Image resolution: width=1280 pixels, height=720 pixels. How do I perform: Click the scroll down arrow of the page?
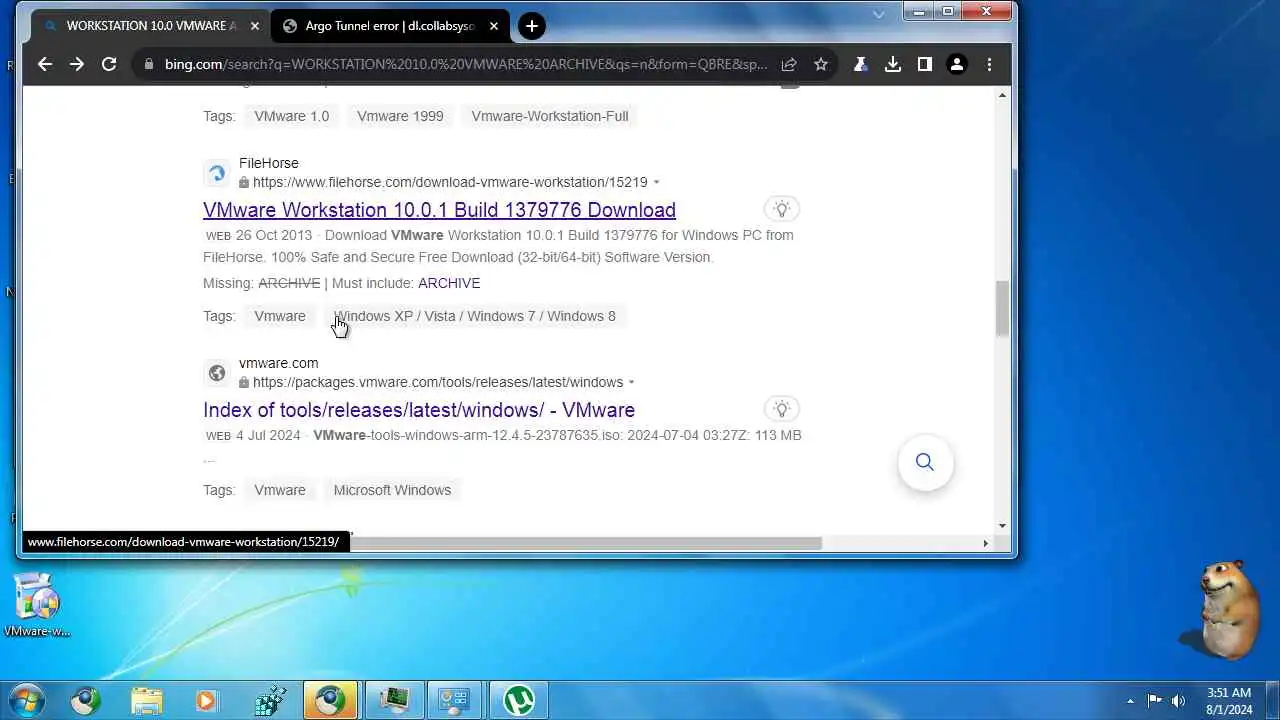click(1002, 526)
